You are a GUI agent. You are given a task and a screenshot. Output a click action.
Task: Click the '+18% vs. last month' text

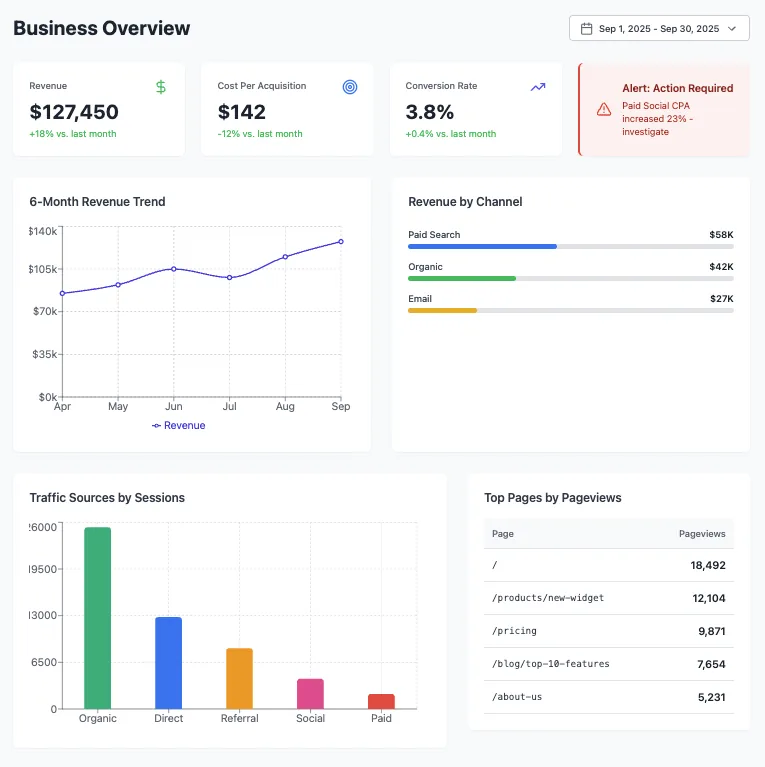pos(73,134)
